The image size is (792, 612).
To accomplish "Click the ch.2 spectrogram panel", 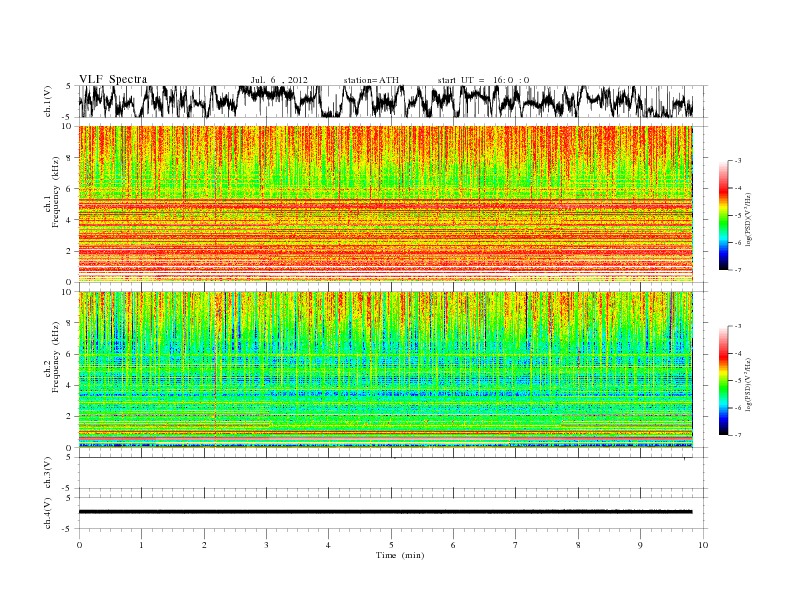I will coord(386,369).
